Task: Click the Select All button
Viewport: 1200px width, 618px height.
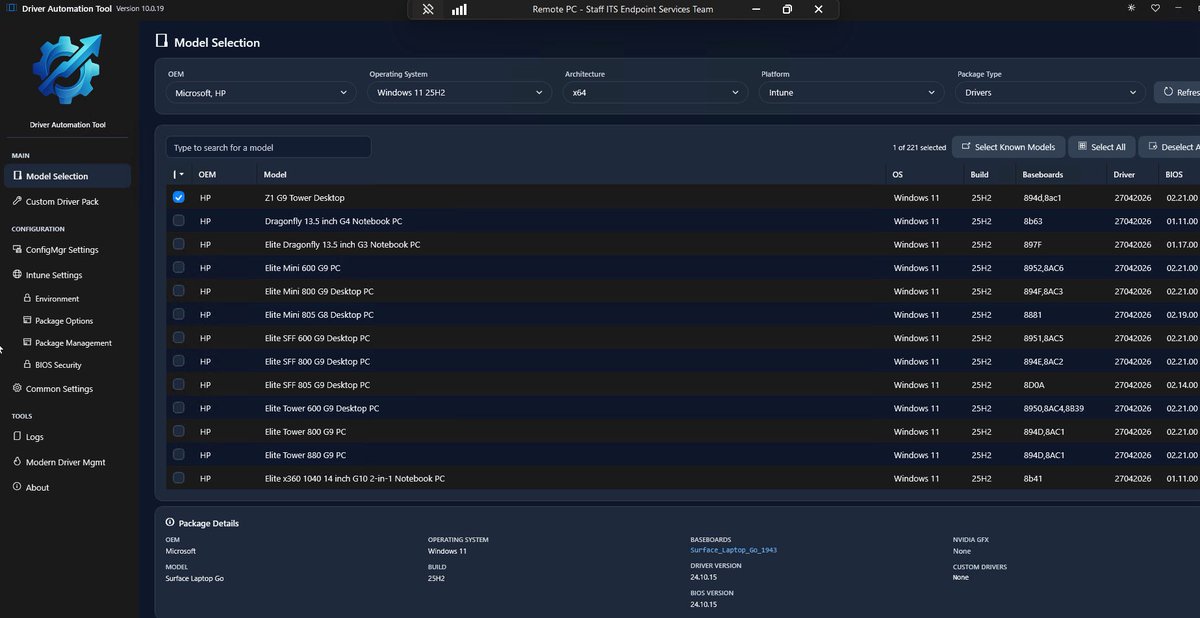Action: 1101,147
